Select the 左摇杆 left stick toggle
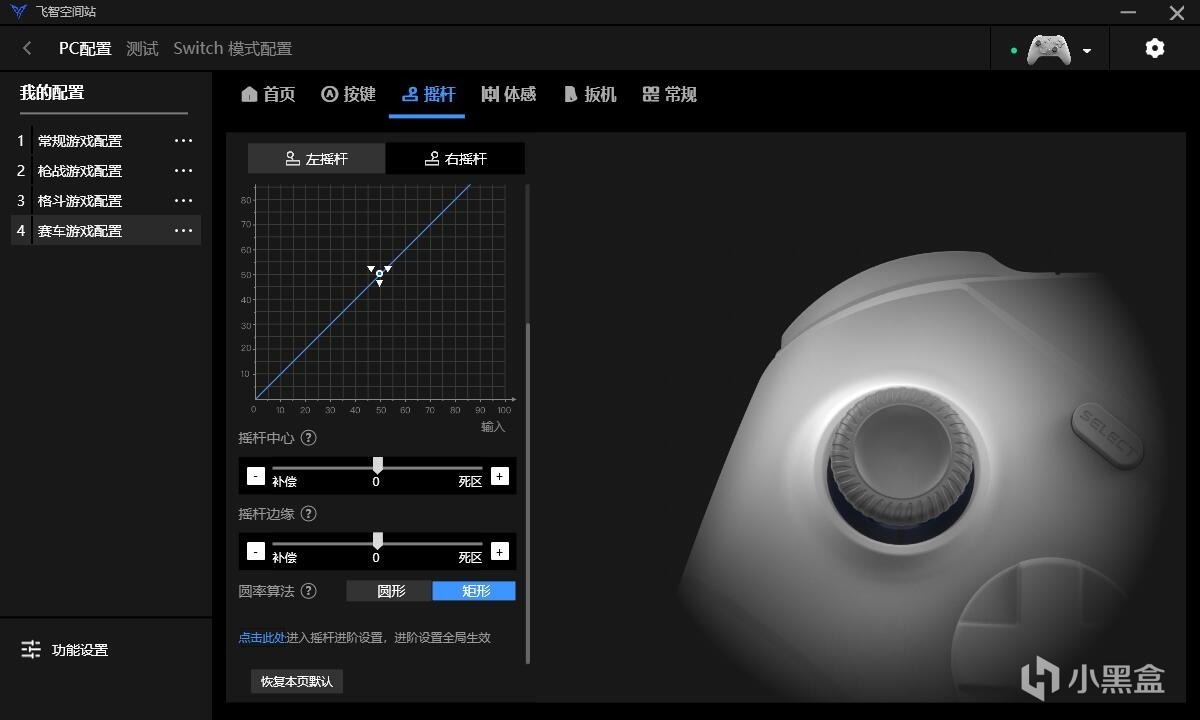This screenshot has height=720, width=1200. 316,158
